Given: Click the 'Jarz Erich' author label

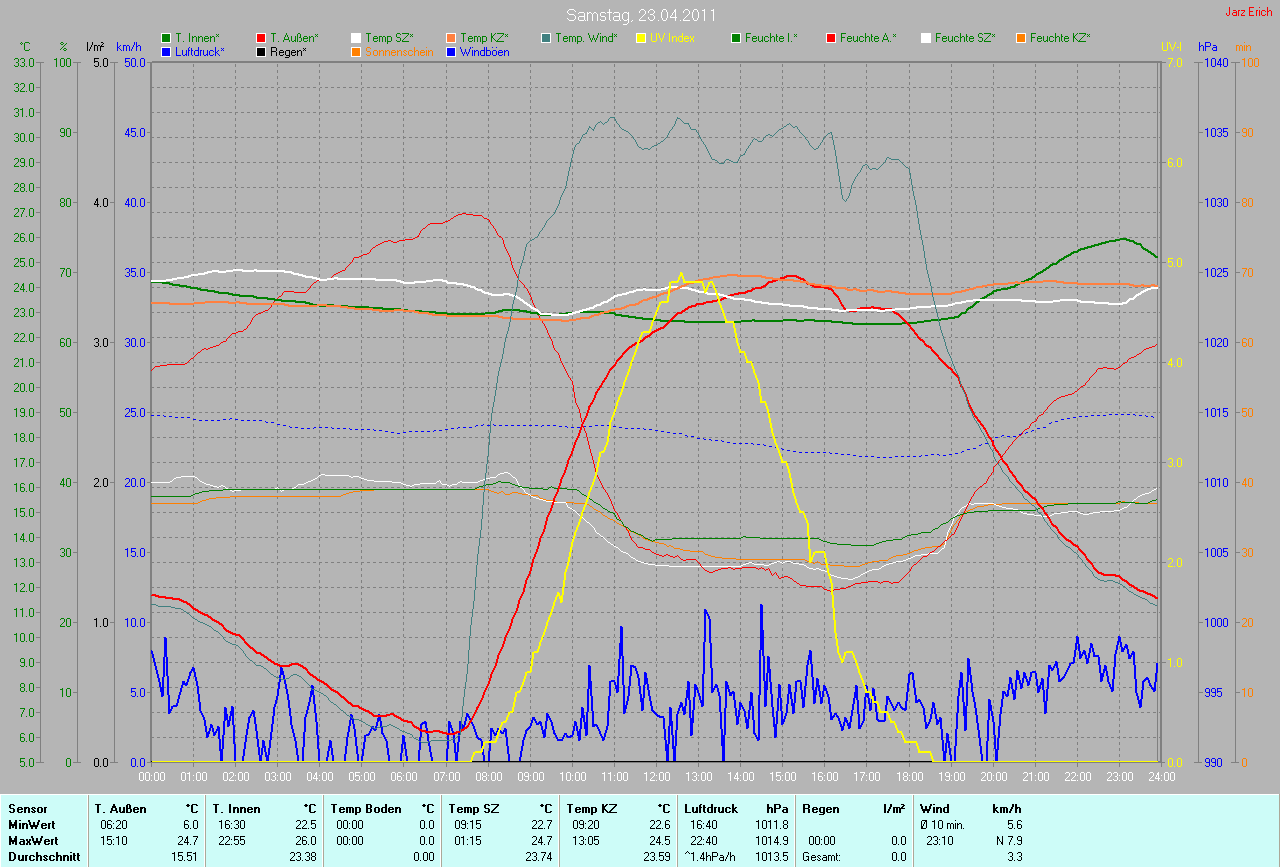Looking at the screenshot, I should (1250, 12).
